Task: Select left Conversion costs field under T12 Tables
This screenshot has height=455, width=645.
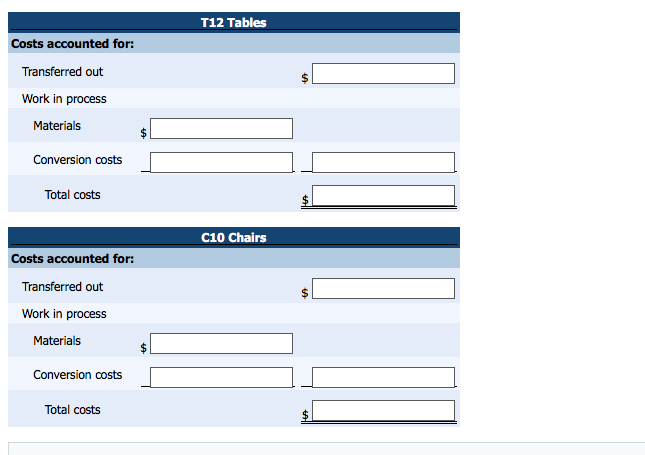Action: [222, 162]
